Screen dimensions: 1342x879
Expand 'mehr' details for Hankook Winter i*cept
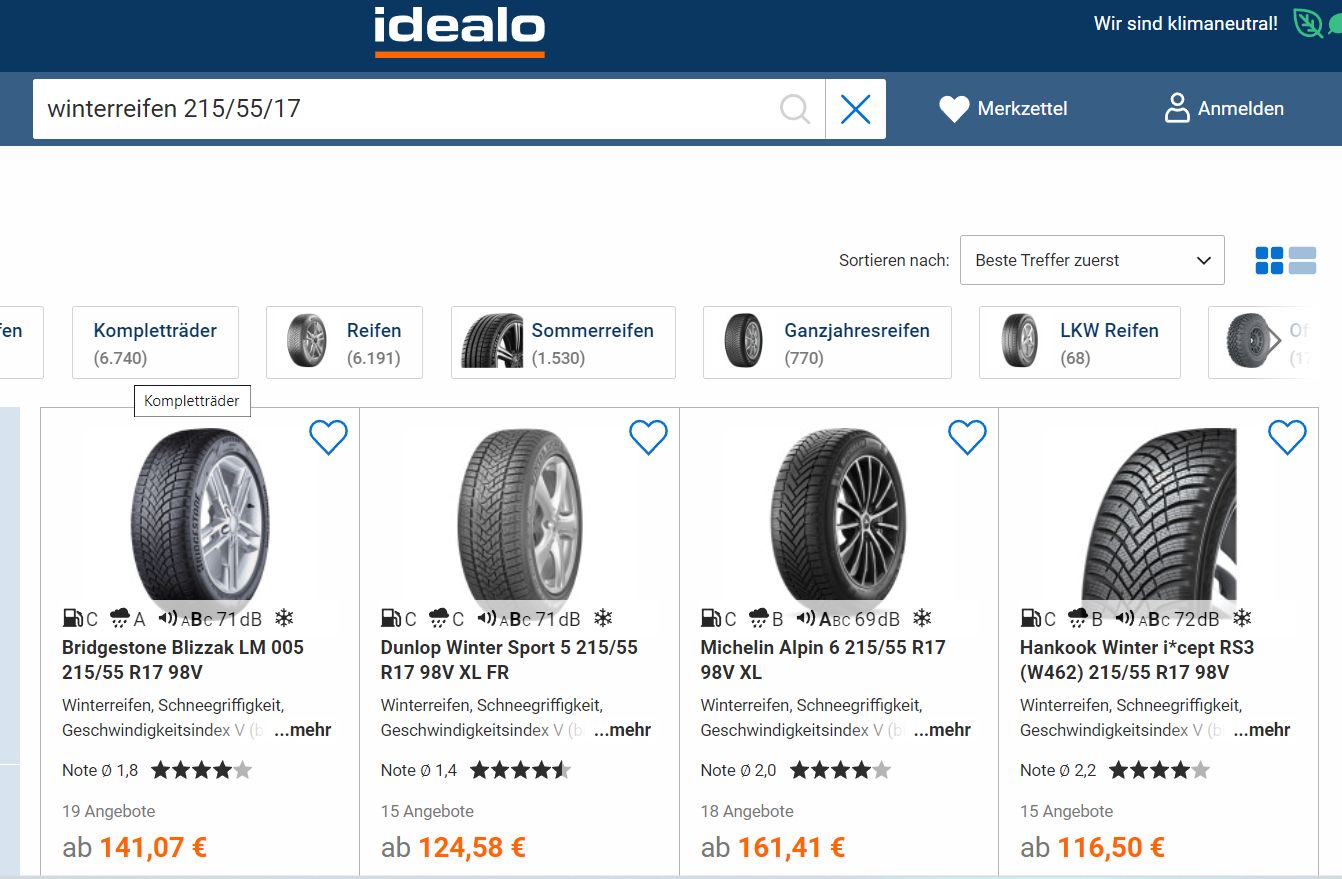[x=1261, y=730]
